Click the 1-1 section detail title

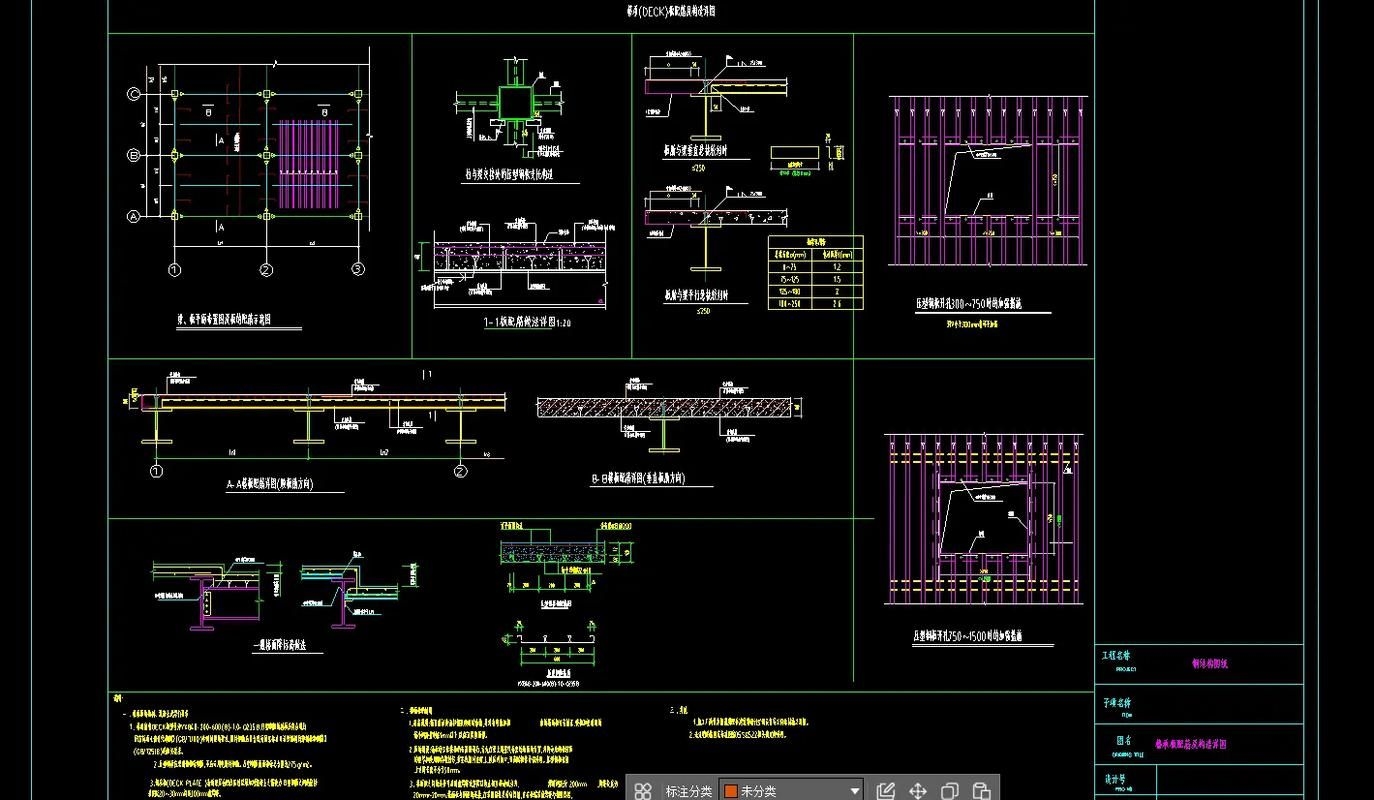526,323
